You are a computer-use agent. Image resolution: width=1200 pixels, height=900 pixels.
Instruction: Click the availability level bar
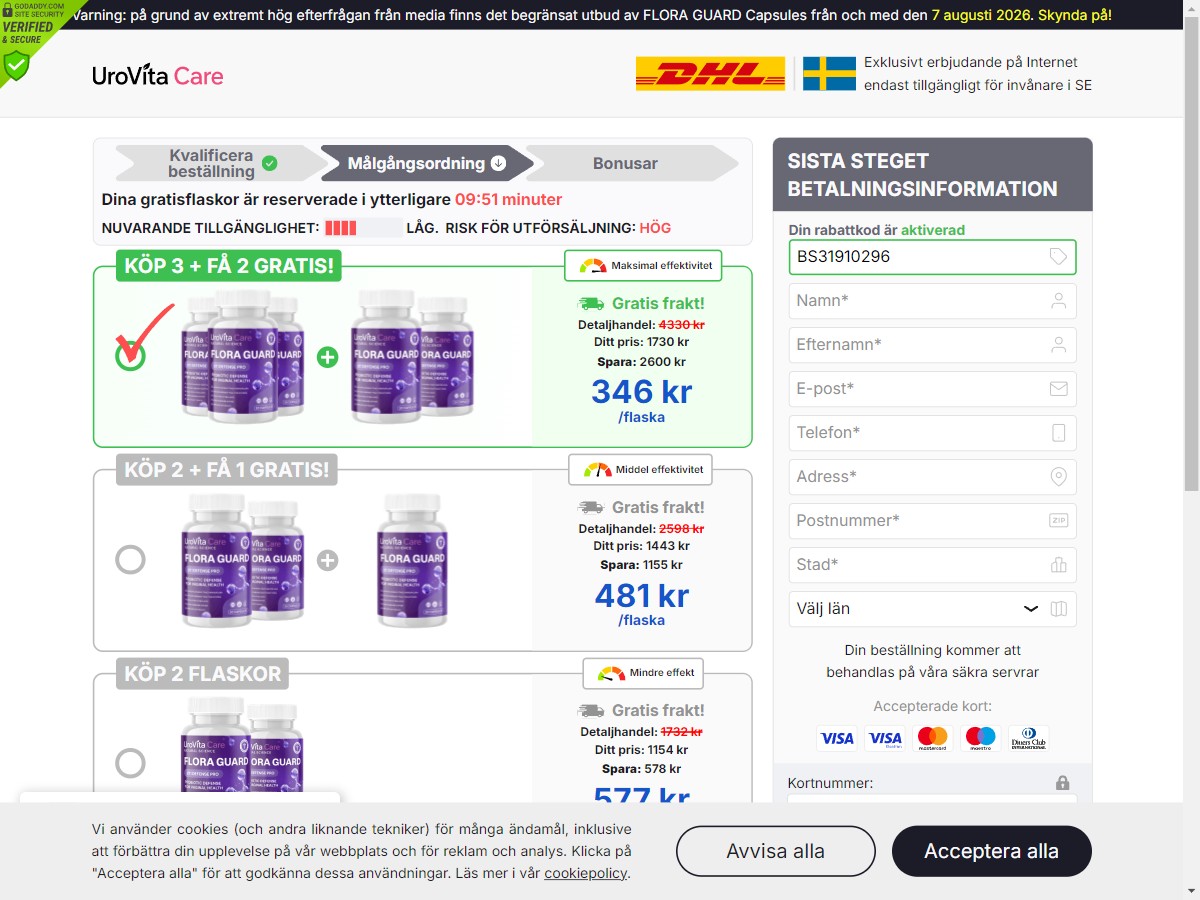point(363,228)
